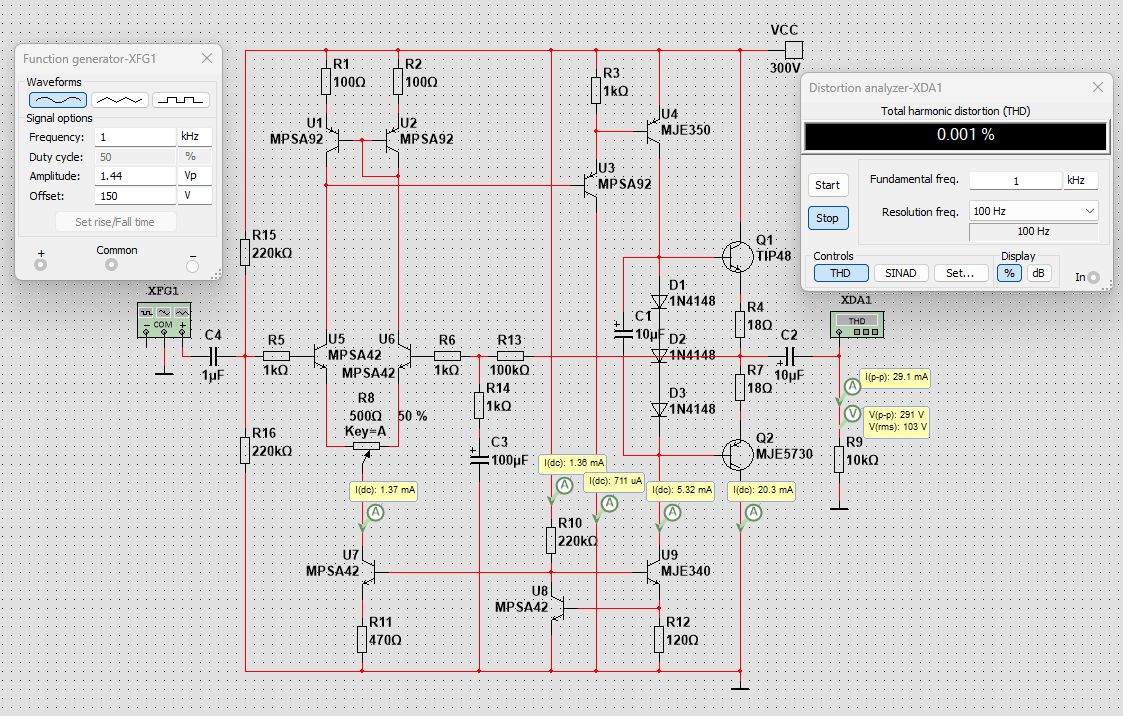The image size is (1123, 716).
Task: Select transistor Q2 MJE5730
Action: [737, 455]
